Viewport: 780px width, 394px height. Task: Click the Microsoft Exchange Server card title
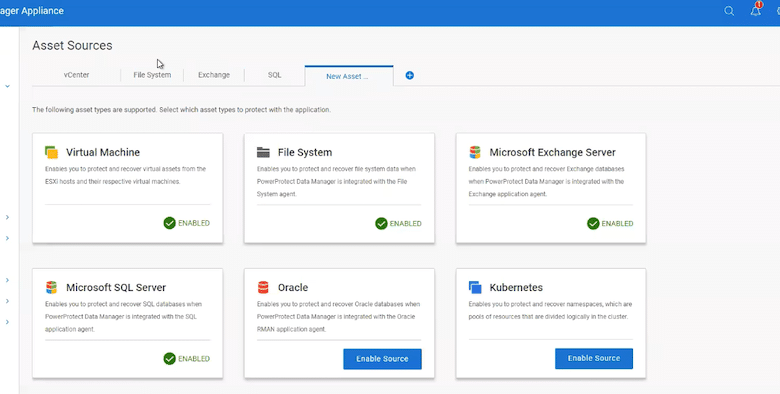553,152
